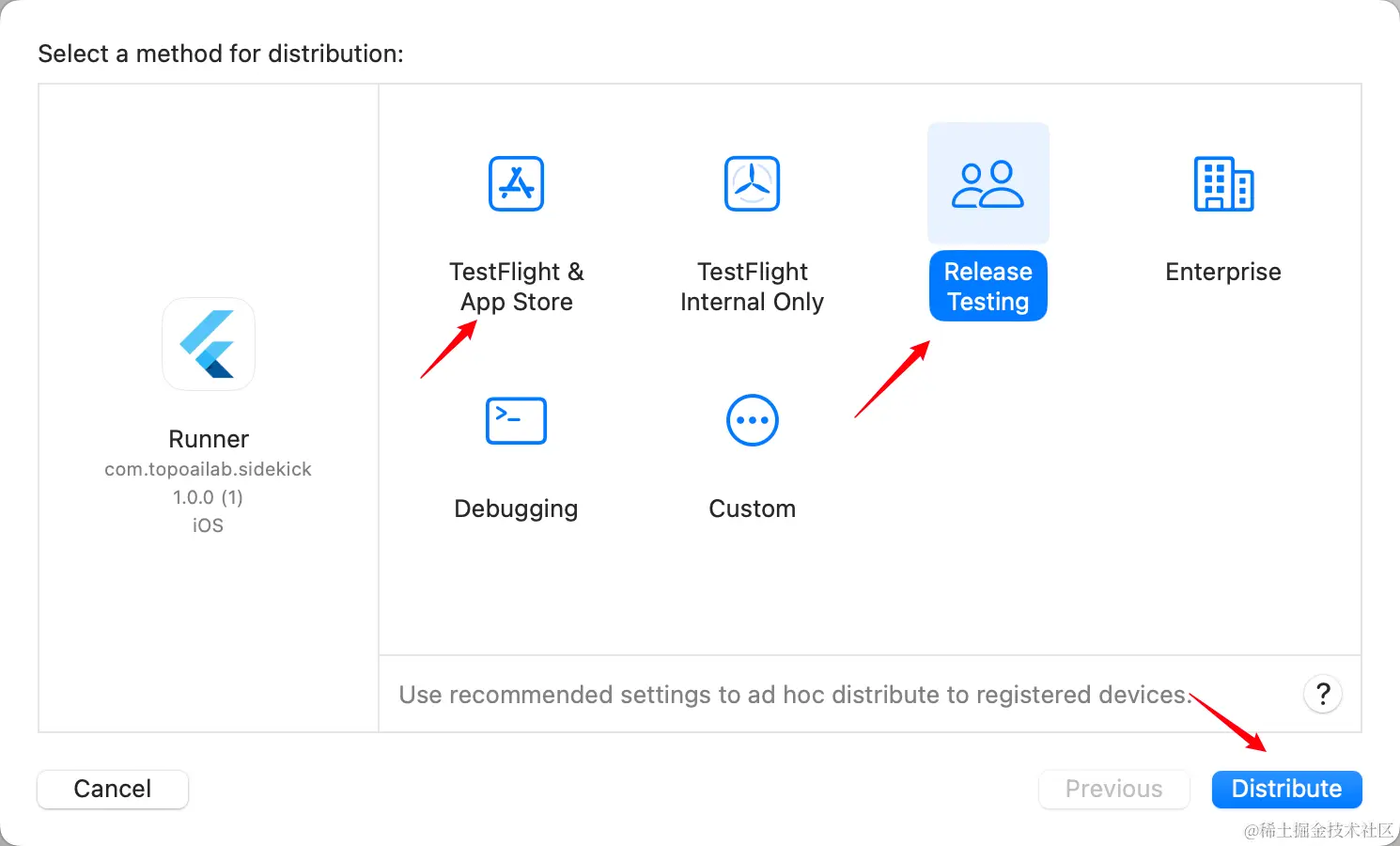Select the Enterprise building icon
Image resolution: width=1400 pixels, height=846 pixels.
coord(1223,183)
